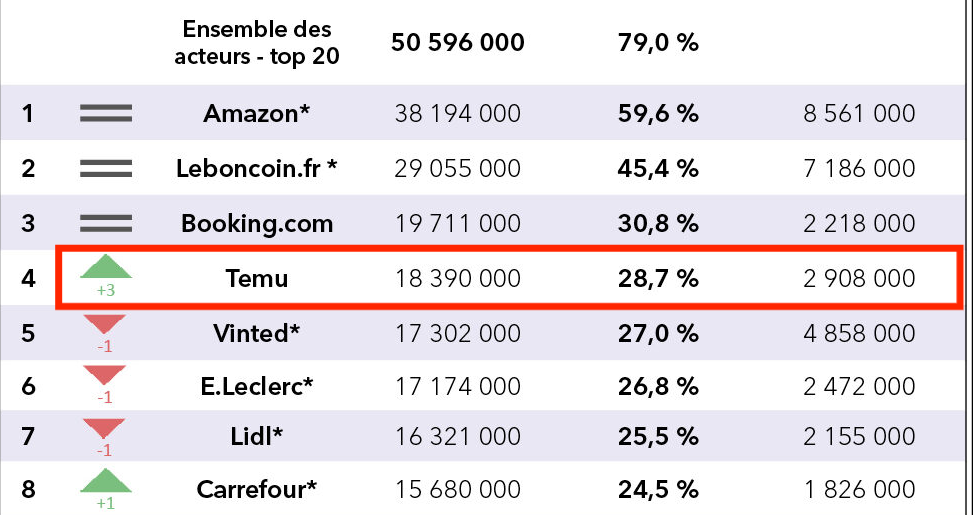
Task: Click the equal-rank icon beside Amazon
Action: [105, 114]
